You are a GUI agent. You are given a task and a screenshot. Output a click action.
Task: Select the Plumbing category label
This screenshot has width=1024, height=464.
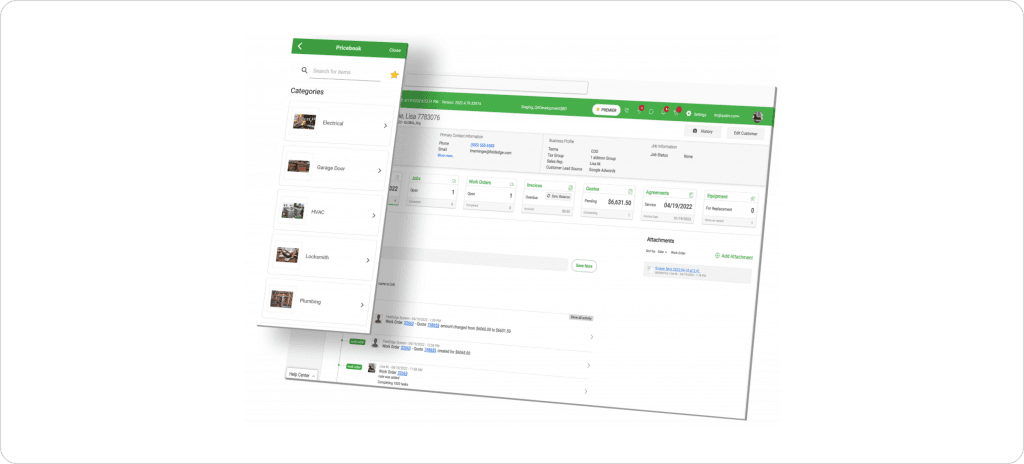[x=310, y=302]
